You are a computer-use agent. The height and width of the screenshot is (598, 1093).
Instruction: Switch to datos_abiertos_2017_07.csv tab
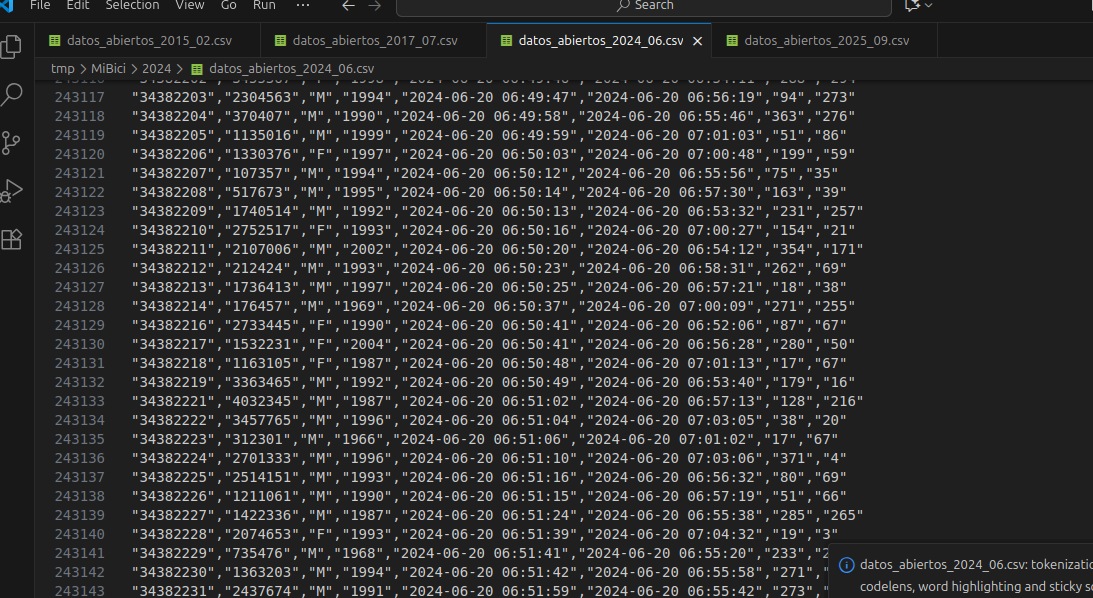pyautogui.click(x=374, y=41)
